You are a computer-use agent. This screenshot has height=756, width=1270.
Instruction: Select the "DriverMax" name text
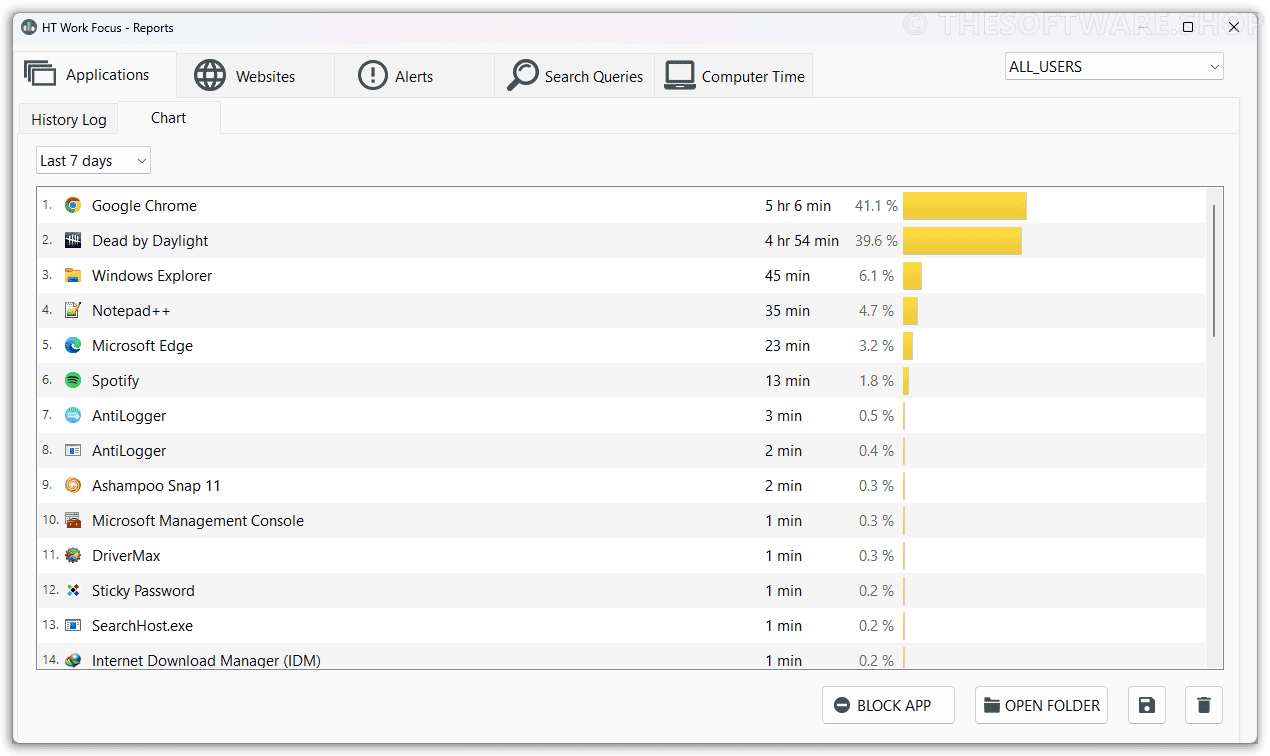click(x=126, y=556)
